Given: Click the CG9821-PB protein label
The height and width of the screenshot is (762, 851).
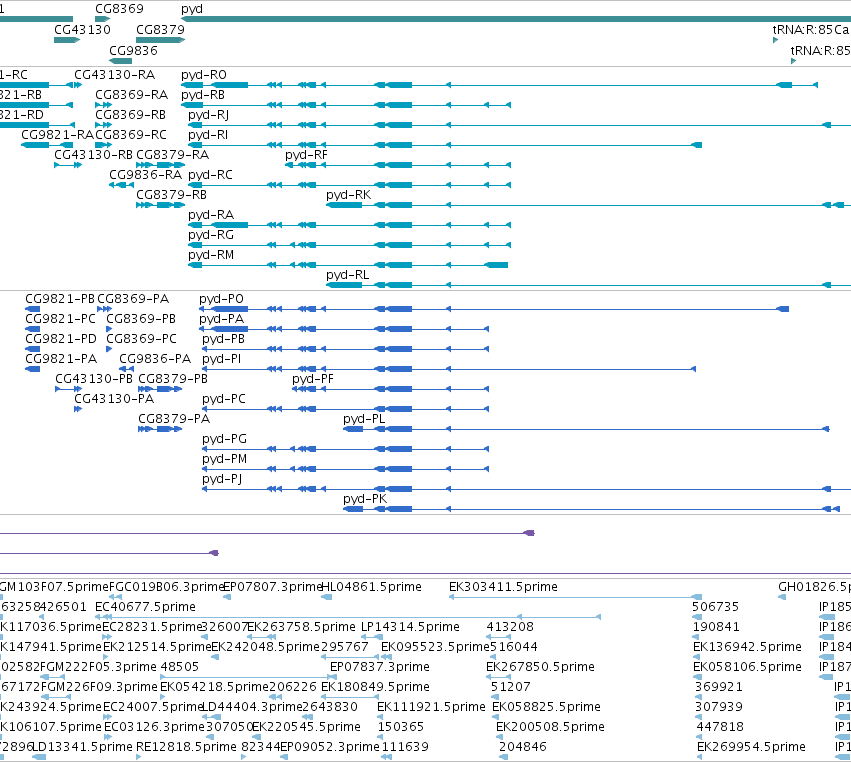Looking at the screenshot, I should [60, 299].
